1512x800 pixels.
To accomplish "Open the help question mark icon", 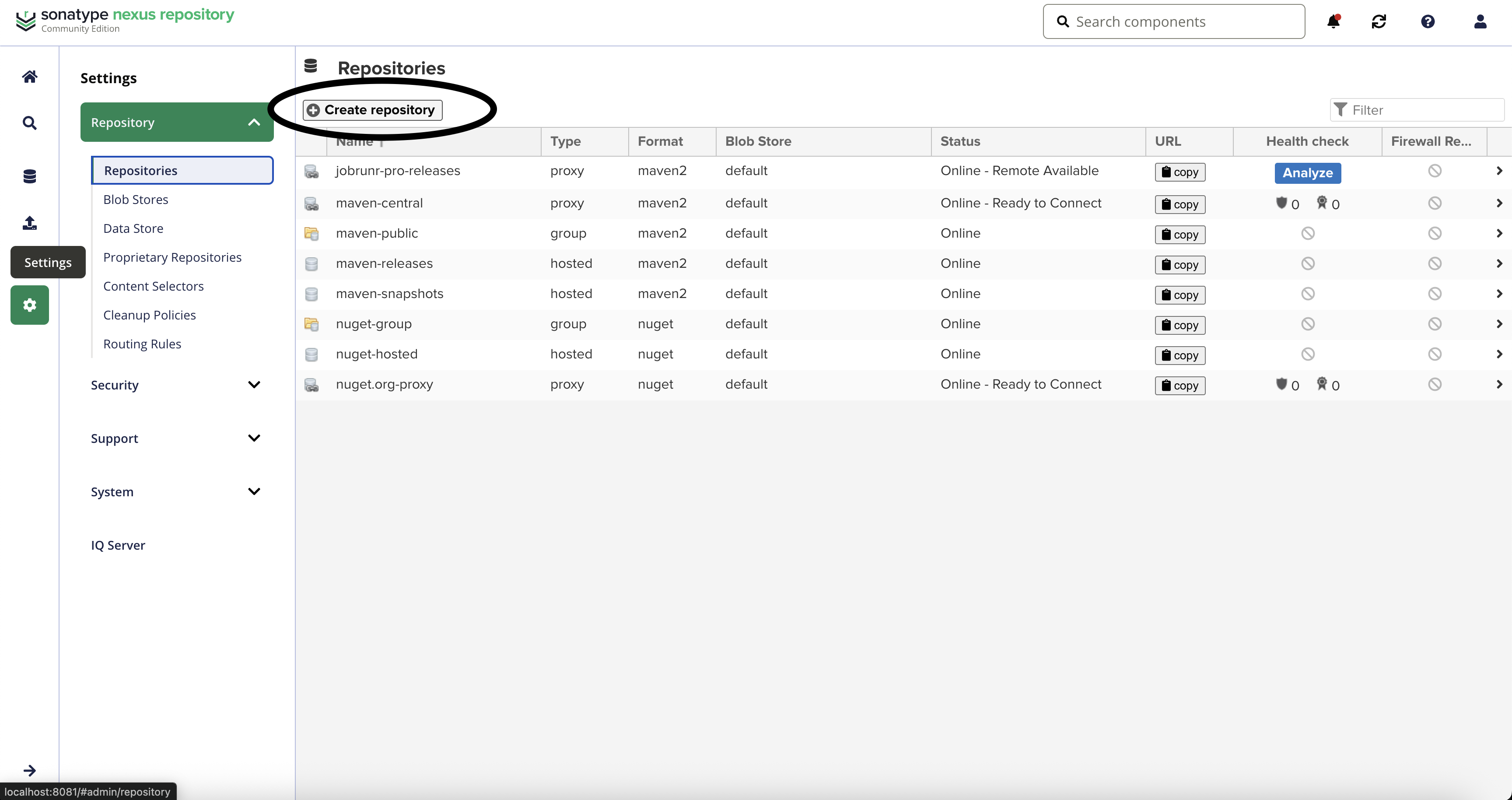I will coord(1428,22).
